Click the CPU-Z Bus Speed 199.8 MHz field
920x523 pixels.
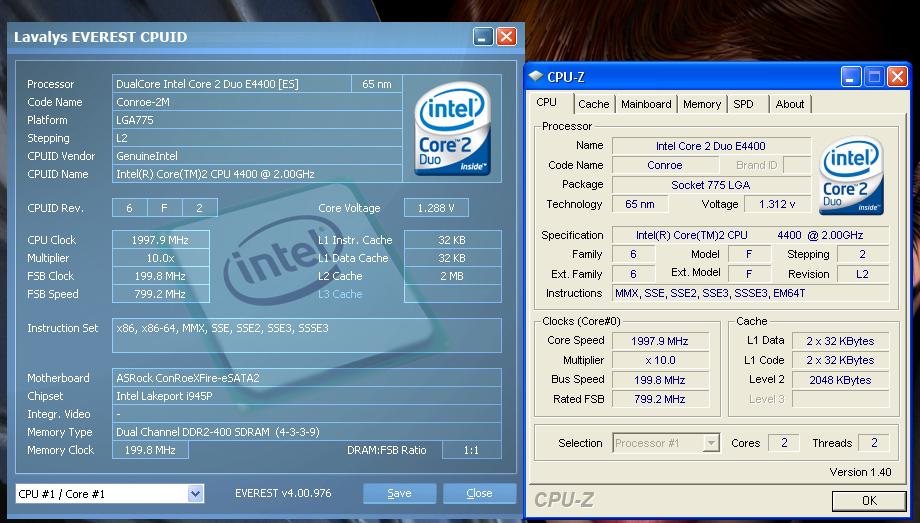coord(660,380)
